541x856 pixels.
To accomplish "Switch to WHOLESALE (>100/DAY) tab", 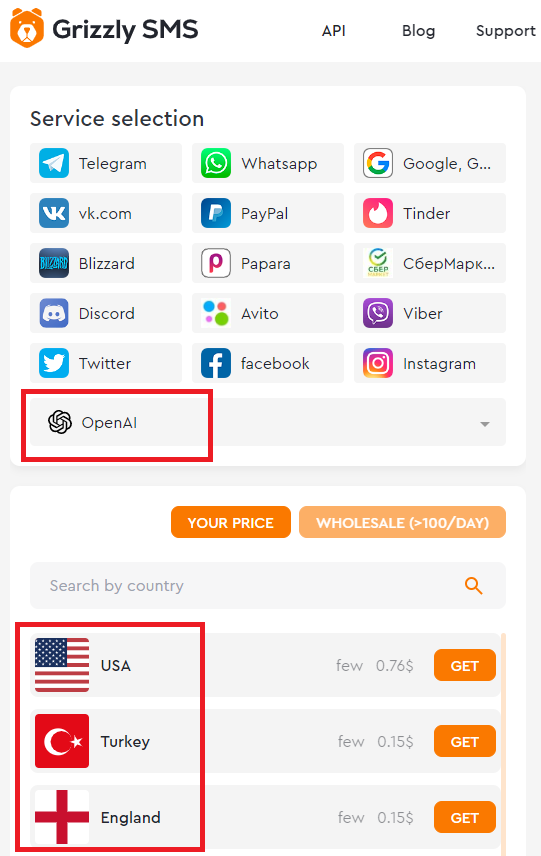I will (x=402, y=522).
